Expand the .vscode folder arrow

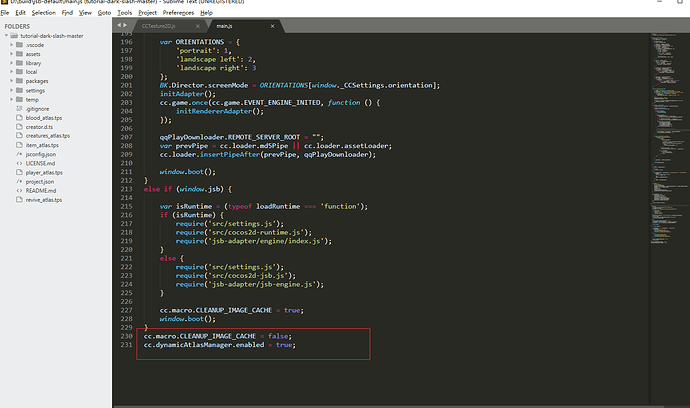[x=11, y=45]
